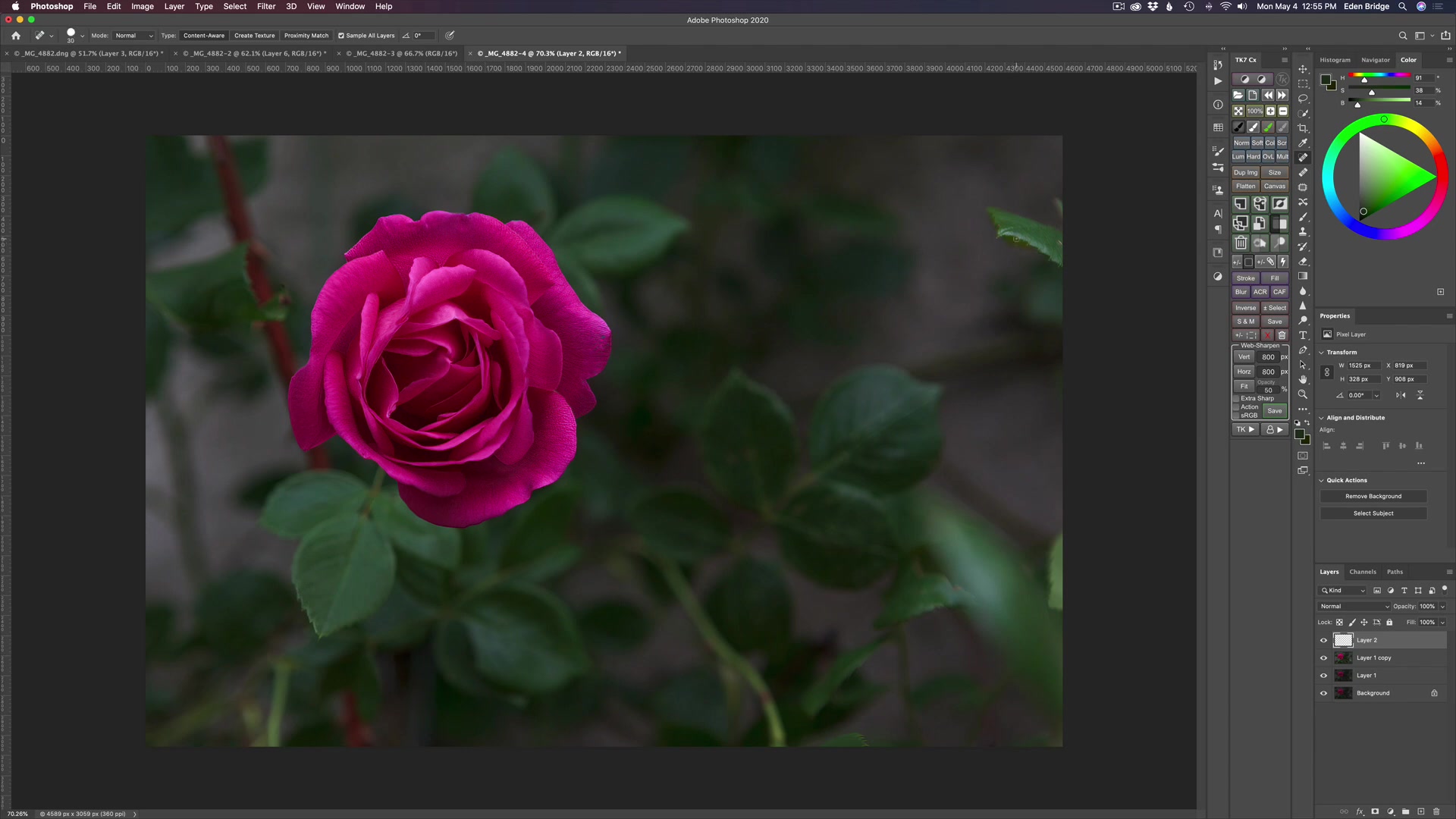1456x819 pixels.
Task: Hide Layer 2 with its eye icon
Action: (1324, 640)
